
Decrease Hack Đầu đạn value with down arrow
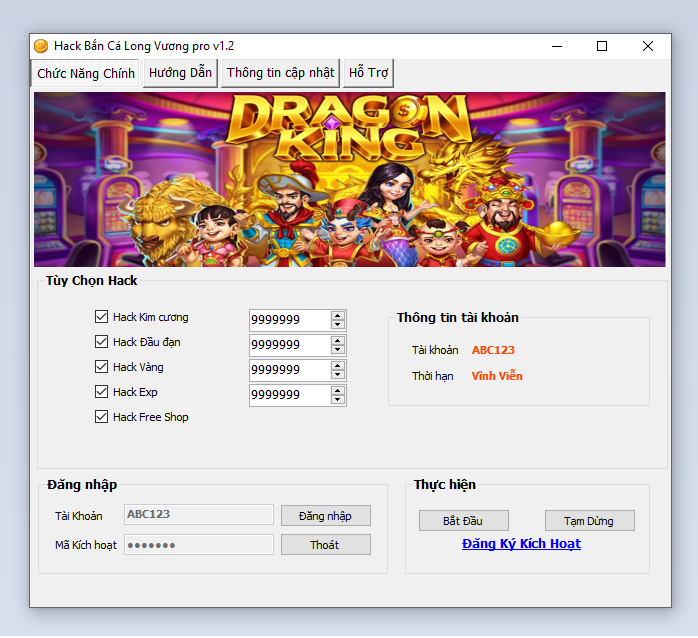(x=338, y=350)
